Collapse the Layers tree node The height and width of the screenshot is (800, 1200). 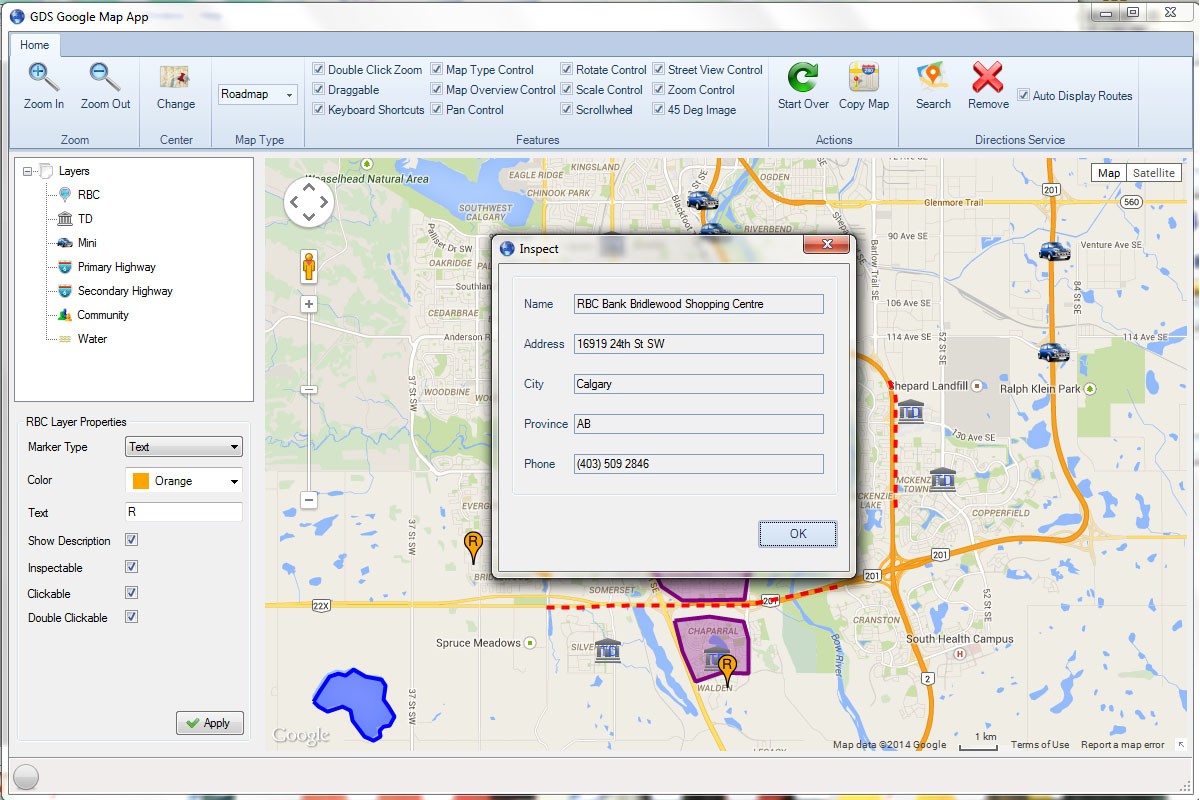(x=28, y=171)
